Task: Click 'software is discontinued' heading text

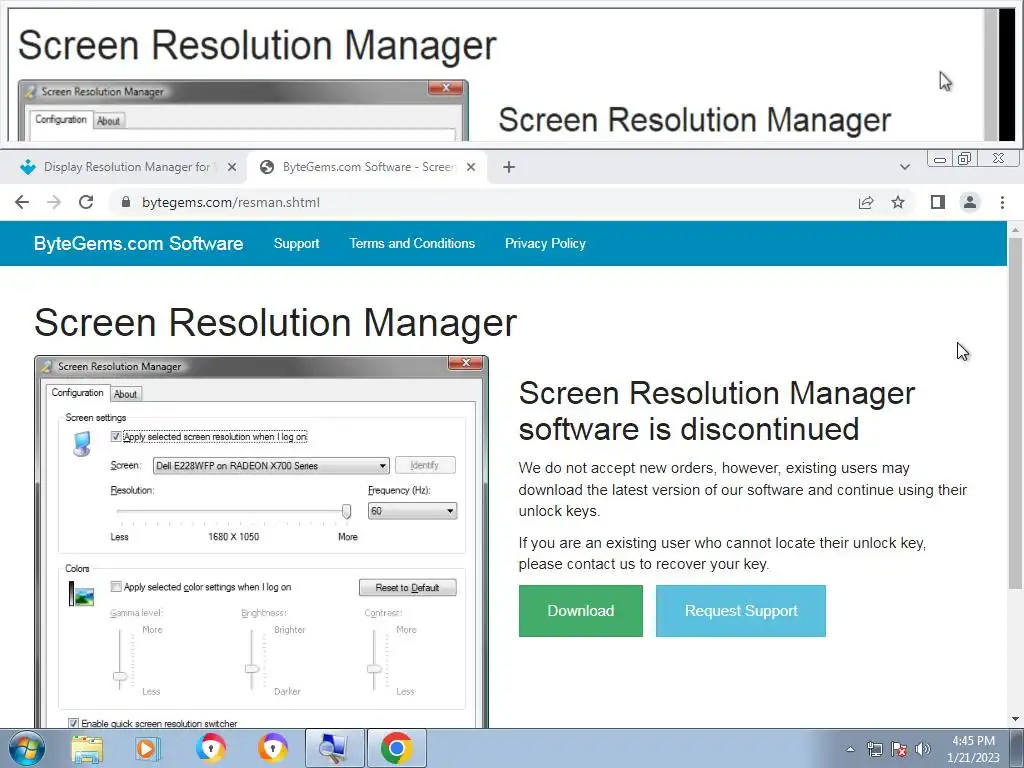Action: 688,429
